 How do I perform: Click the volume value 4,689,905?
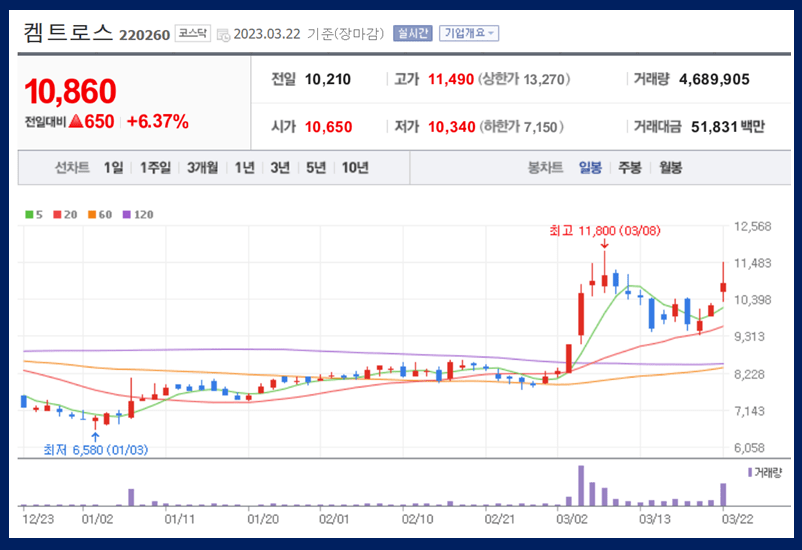pos(714,79)
